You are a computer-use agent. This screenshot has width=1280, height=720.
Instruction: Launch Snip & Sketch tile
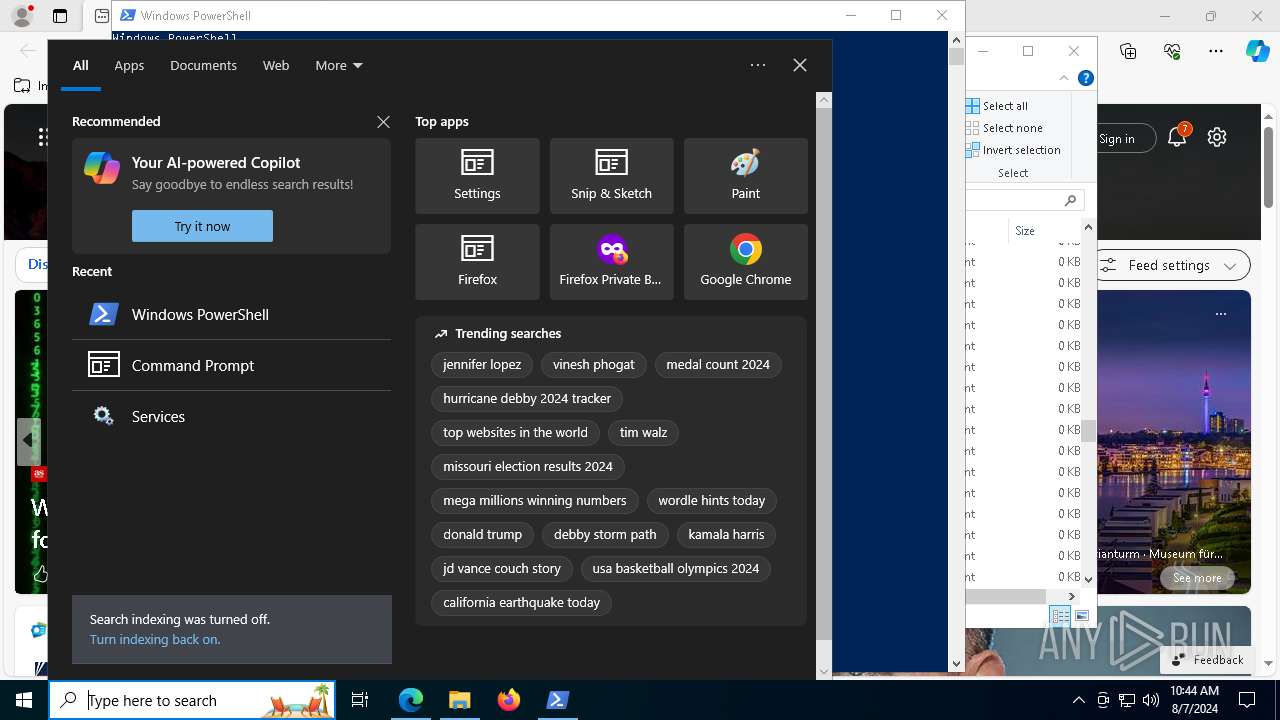[611, 176]
